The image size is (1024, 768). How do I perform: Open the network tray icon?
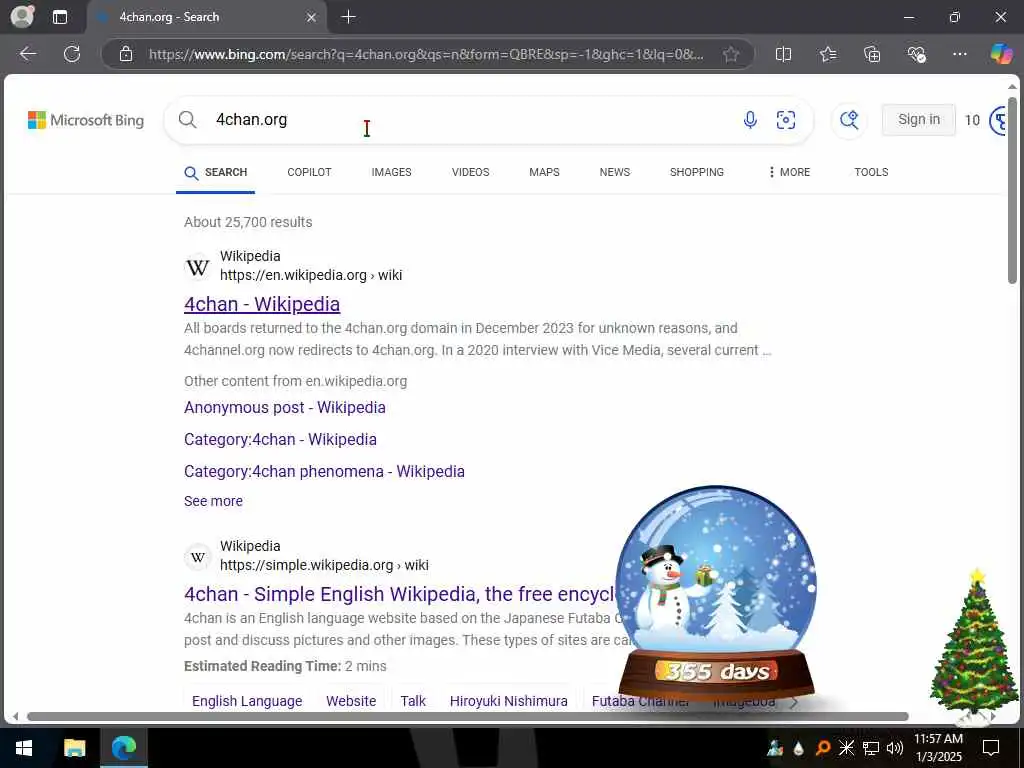(x=871, y=748)
